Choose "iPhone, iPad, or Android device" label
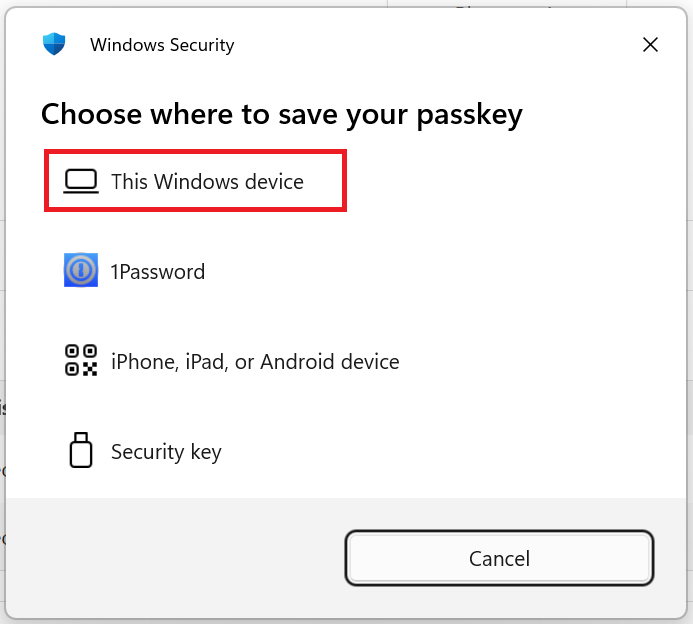The image size is (693, 624). (x=255, y=362)
